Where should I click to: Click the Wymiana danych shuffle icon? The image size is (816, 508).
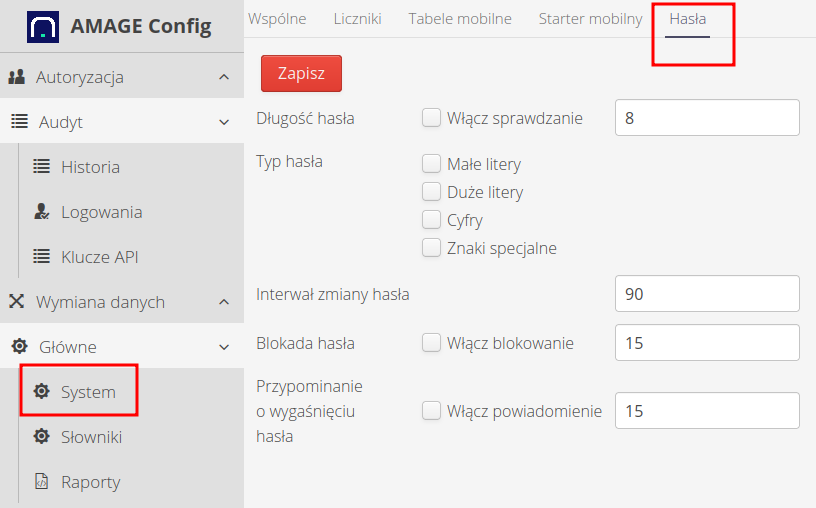(17, 302)
